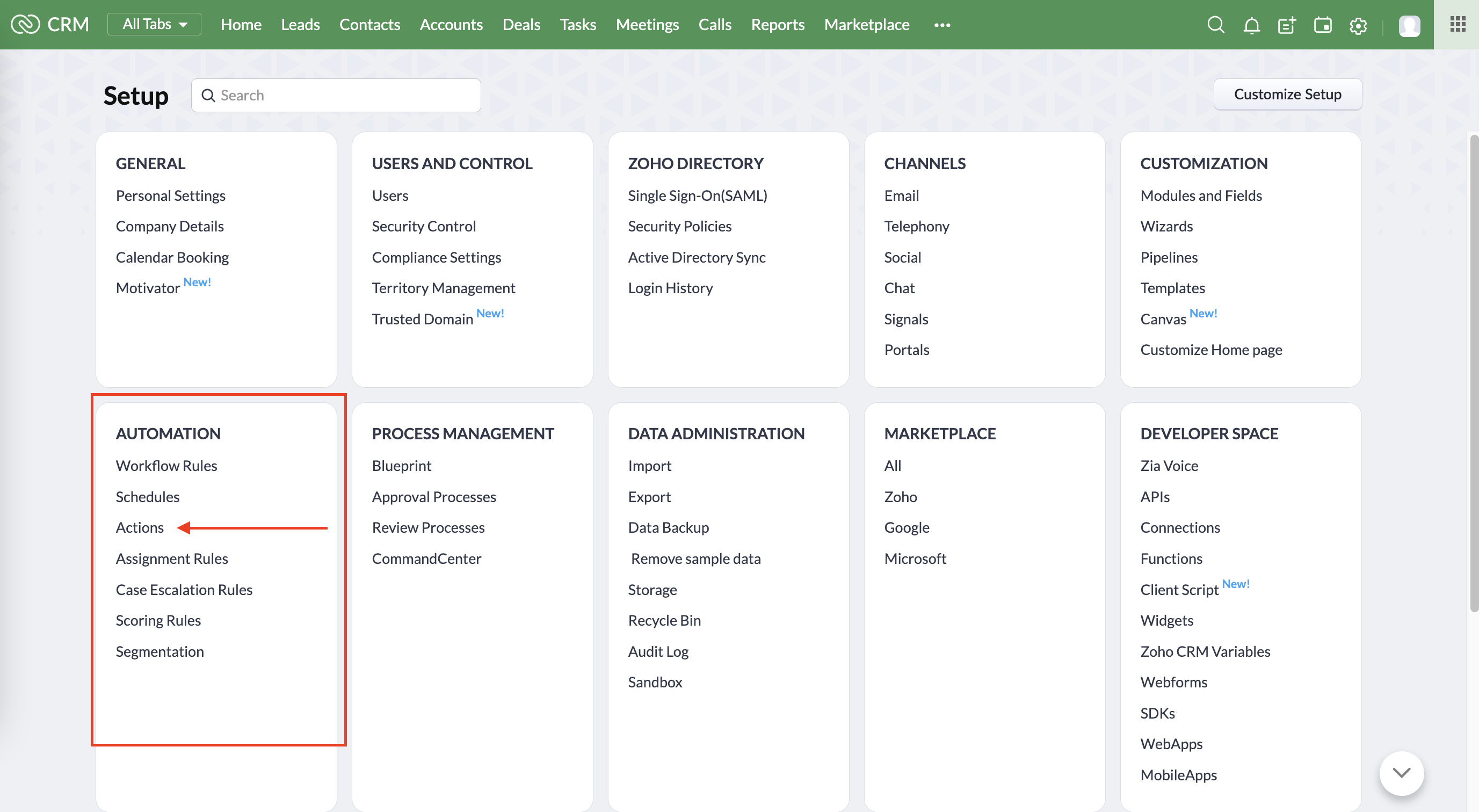Open Data Backup
Viewport: 1479px width, 812px height.
pyautogui.click(x=668, y=527)
